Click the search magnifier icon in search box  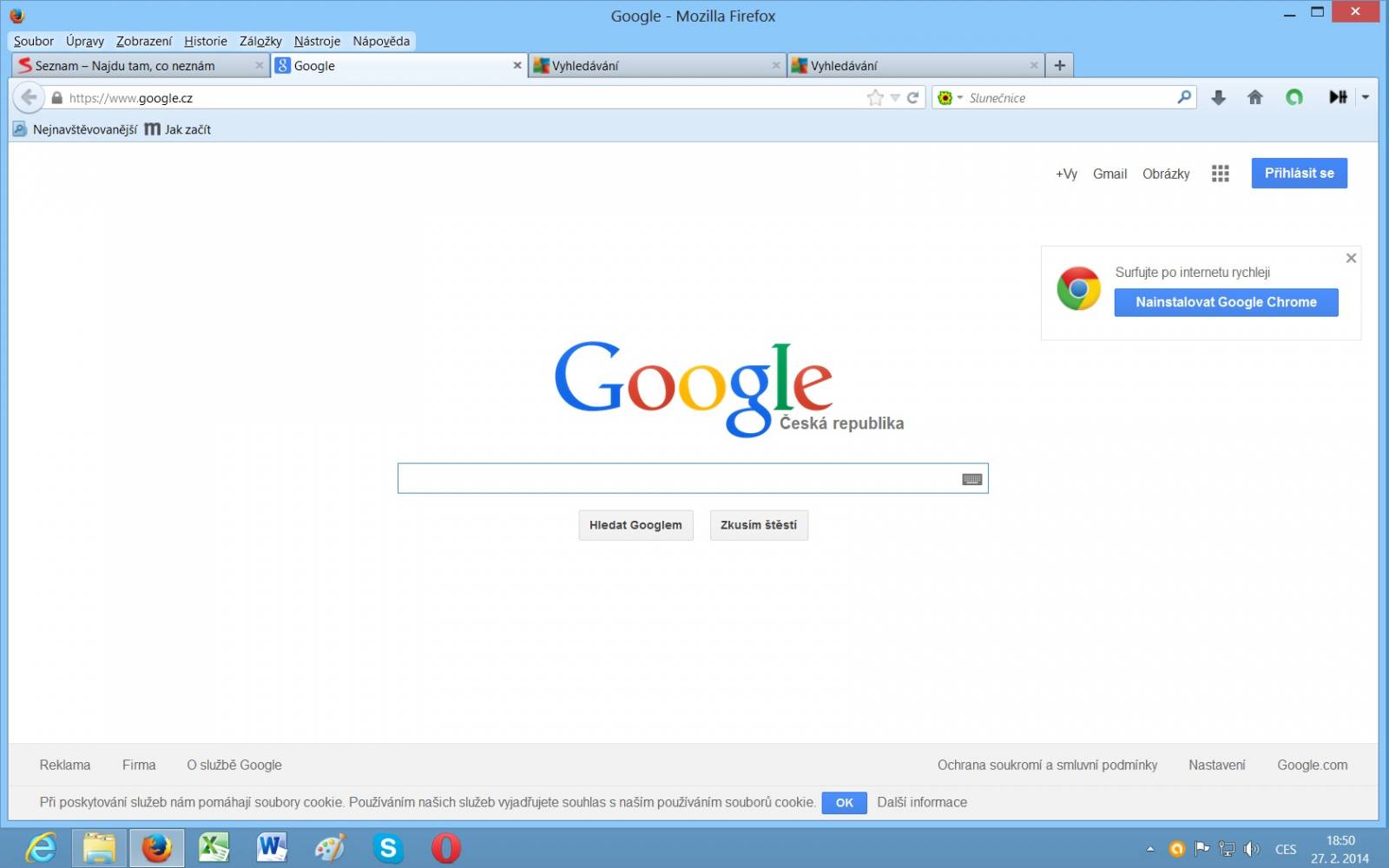[1184, 97]
